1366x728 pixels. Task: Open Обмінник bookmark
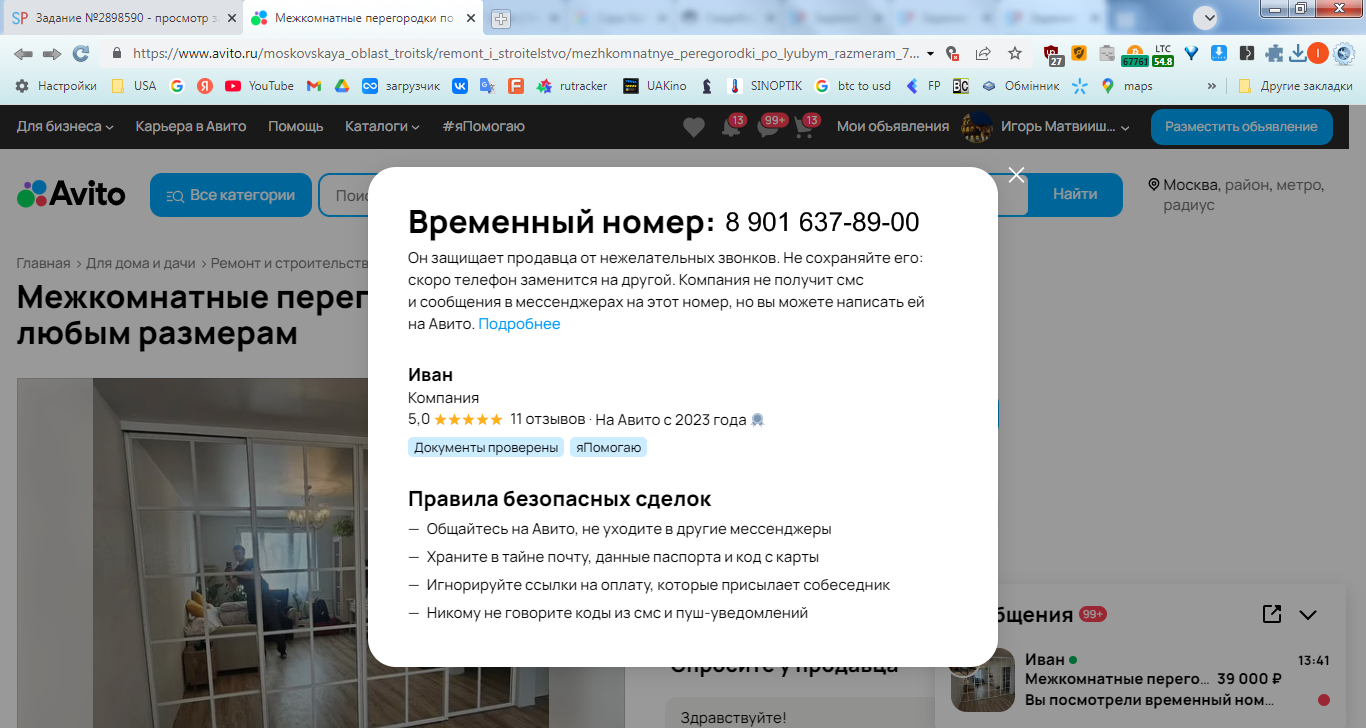pos(1020,86)
